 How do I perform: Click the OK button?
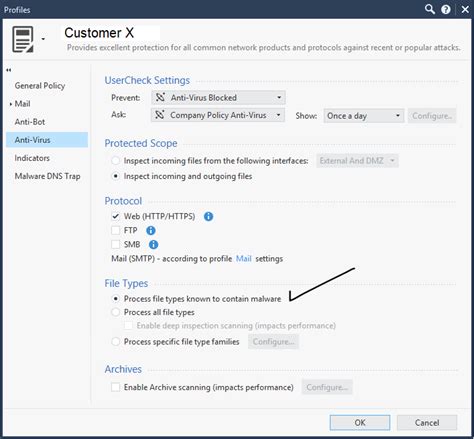(360, 423)
